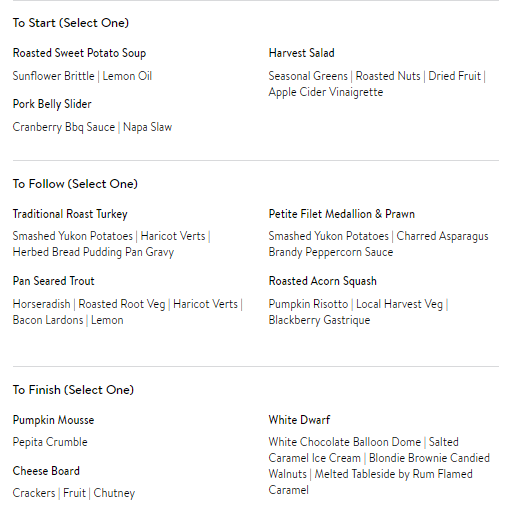Click Crackers Fruit Chutney description line
Viewport: 507px width, 526px height.
point(74,493)
